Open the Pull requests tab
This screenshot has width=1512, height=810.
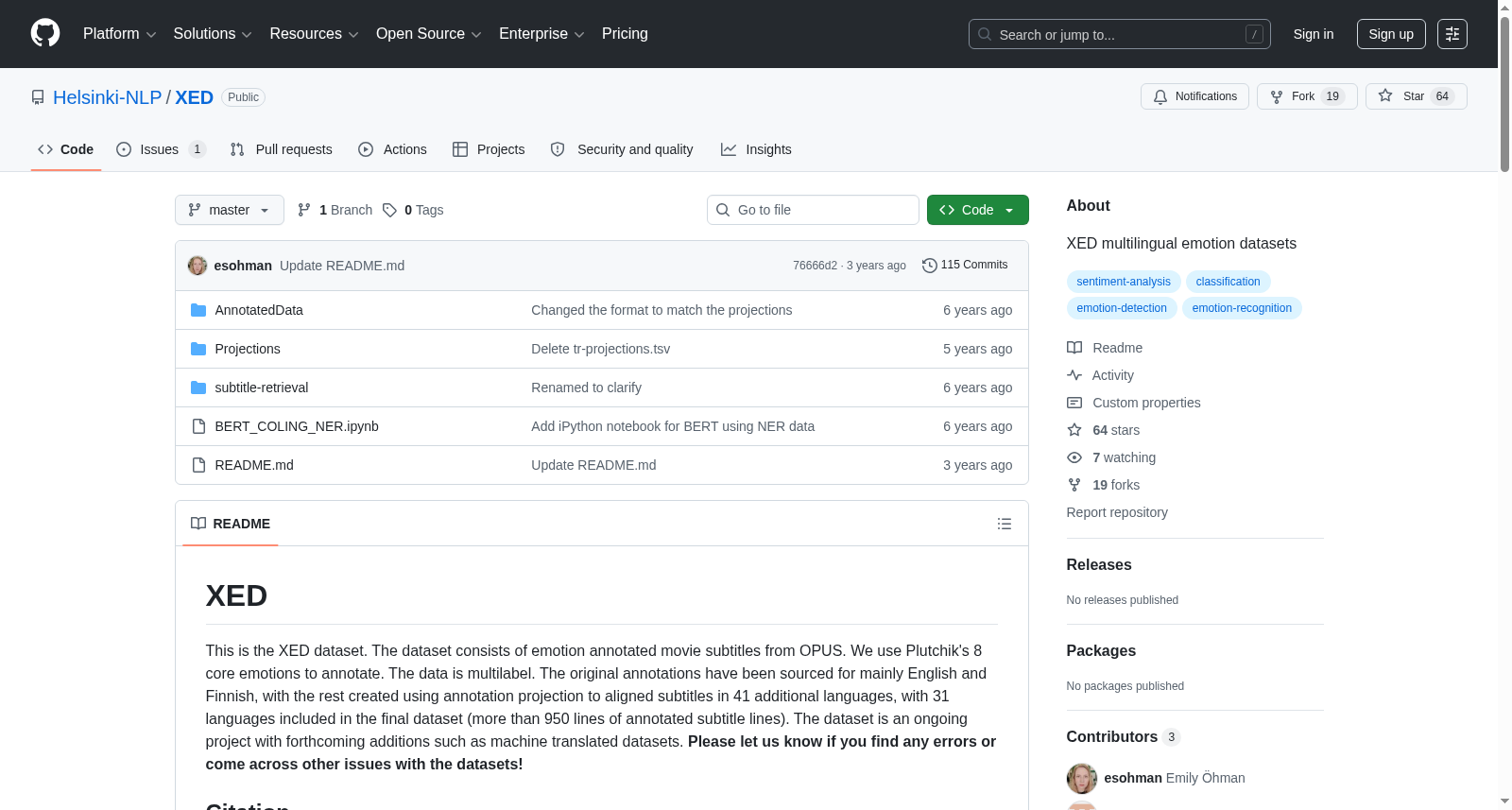282,149
